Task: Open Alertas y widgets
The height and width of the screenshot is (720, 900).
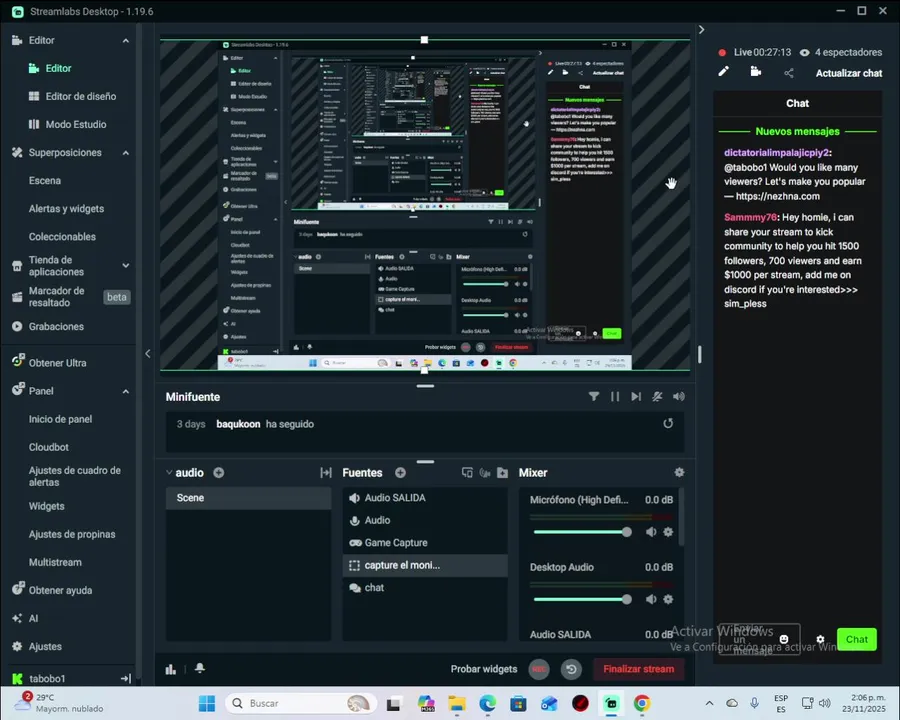Action: (x=67, y=208)
